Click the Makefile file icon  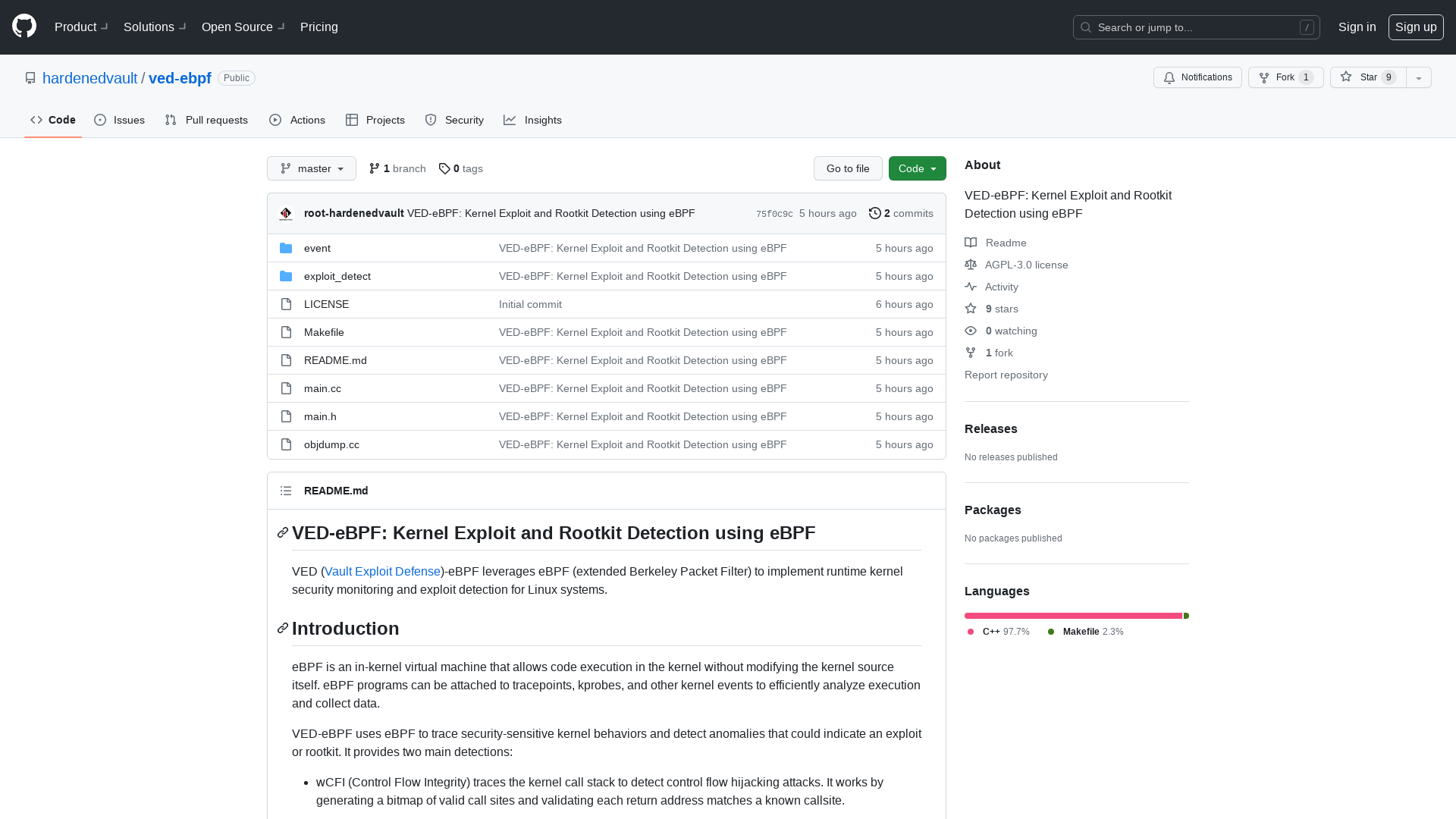[x=286, y=332]
